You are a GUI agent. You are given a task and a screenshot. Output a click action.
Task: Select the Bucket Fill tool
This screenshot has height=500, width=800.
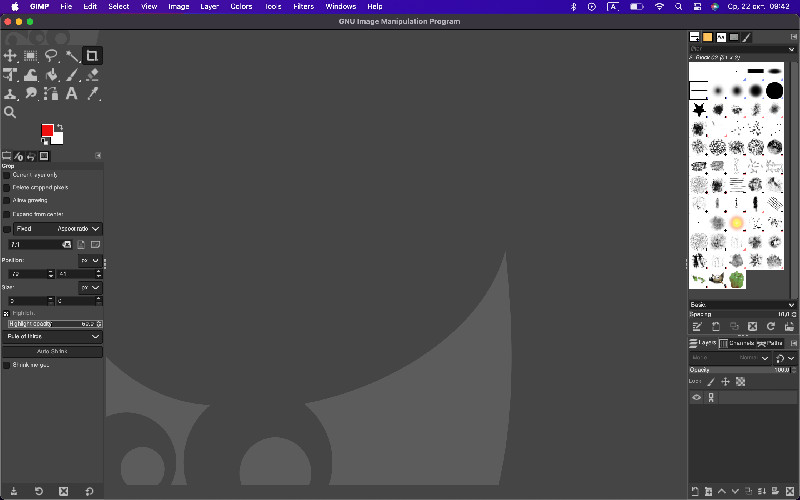tap(51, 74)
